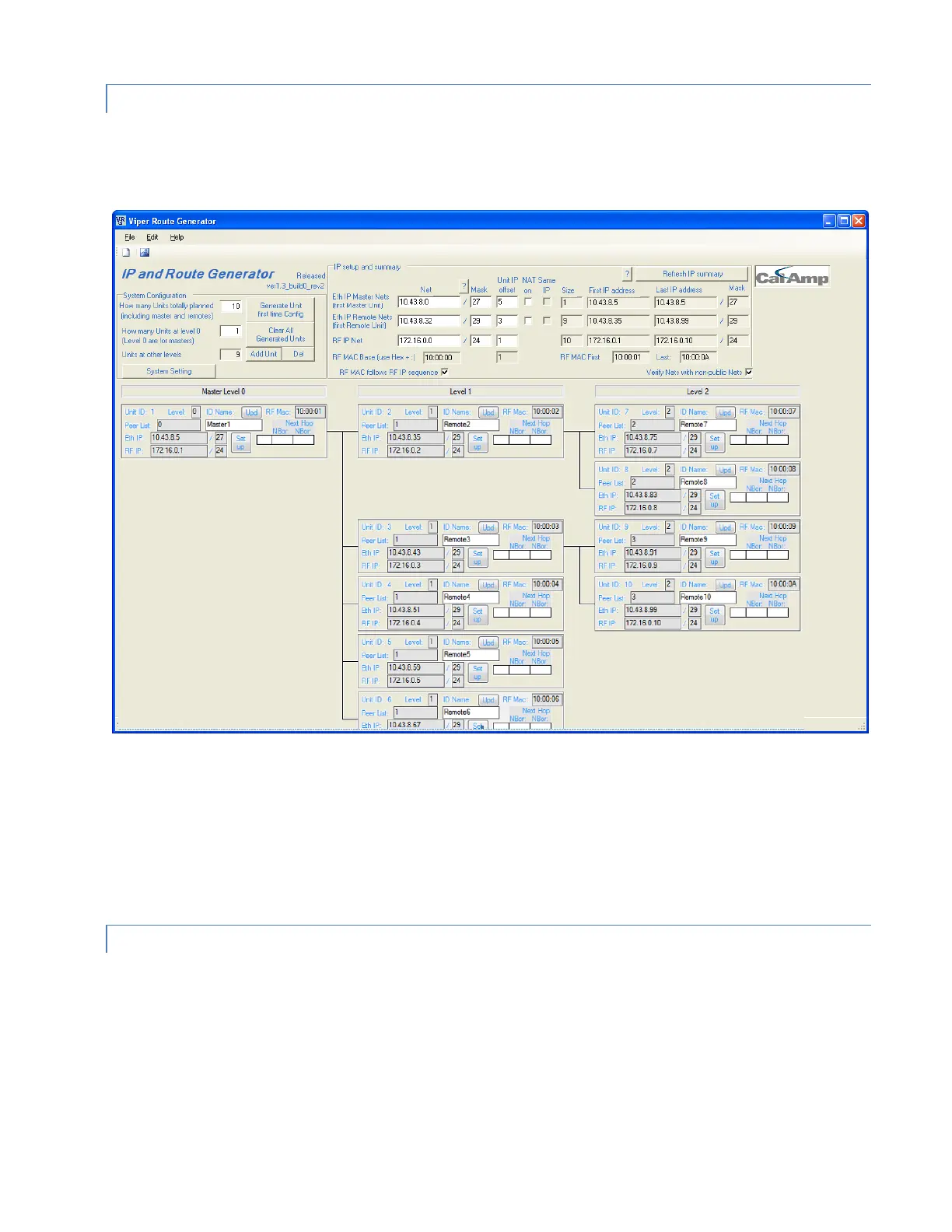Click Eth IP 10.43.8.35 of Remote2

pos(416,438)
